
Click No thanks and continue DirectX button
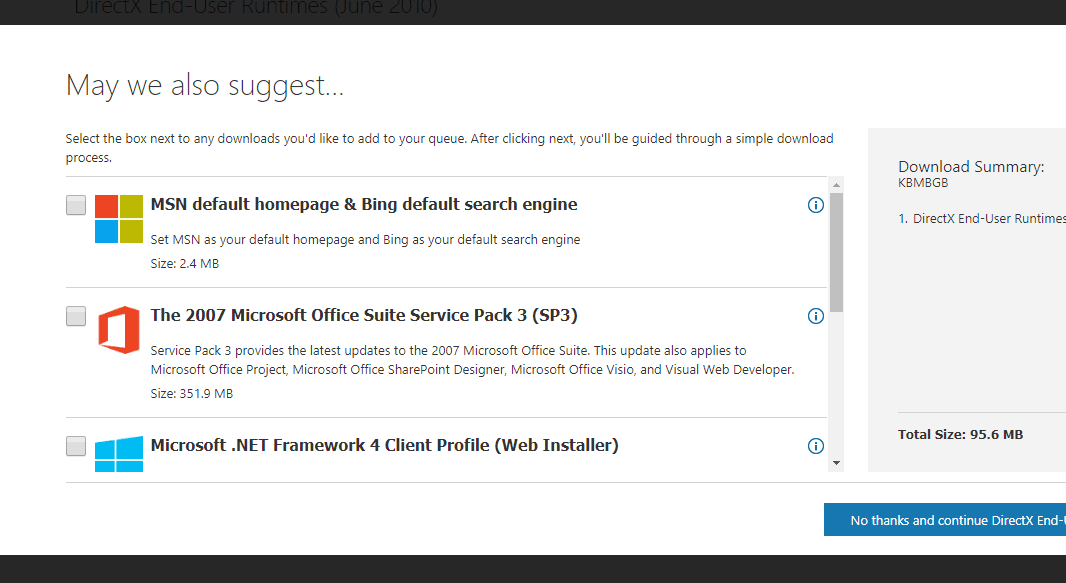(x=945, y=520)
